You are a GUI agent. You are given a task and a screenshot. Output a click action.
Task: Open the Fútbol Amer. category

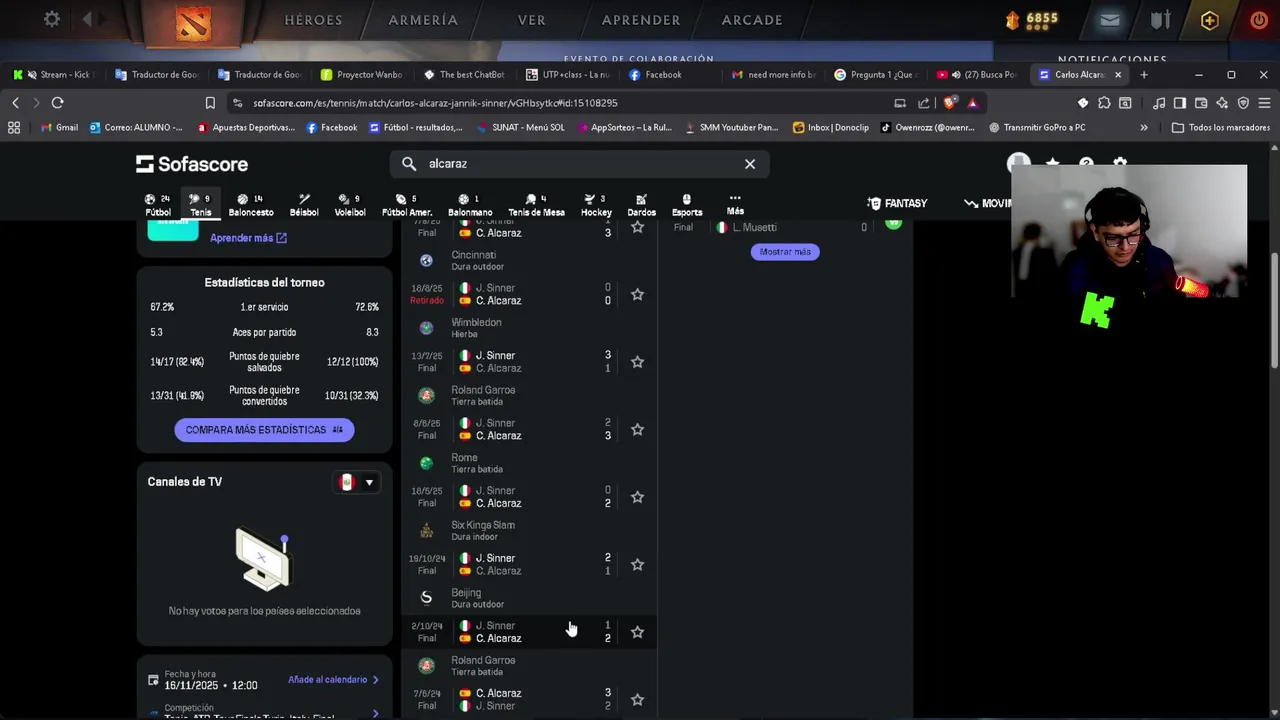(407, 205)
